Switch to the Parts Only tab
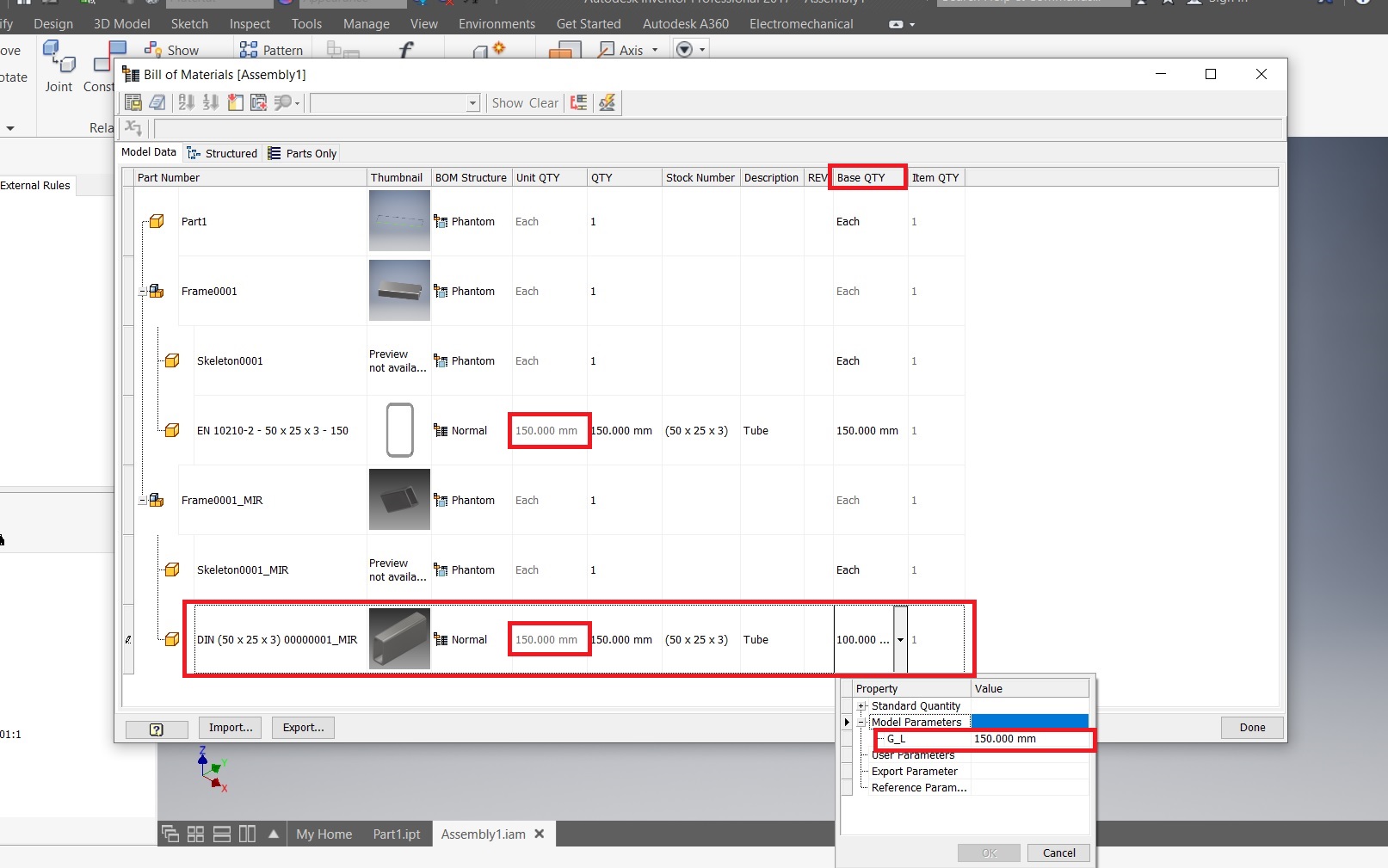The image size is (1388, 868). click(x=302, y=153)
